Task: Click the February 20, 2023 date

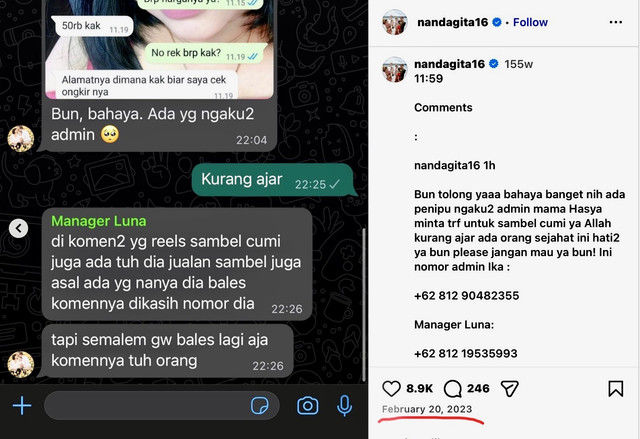Action: [427, 409]
